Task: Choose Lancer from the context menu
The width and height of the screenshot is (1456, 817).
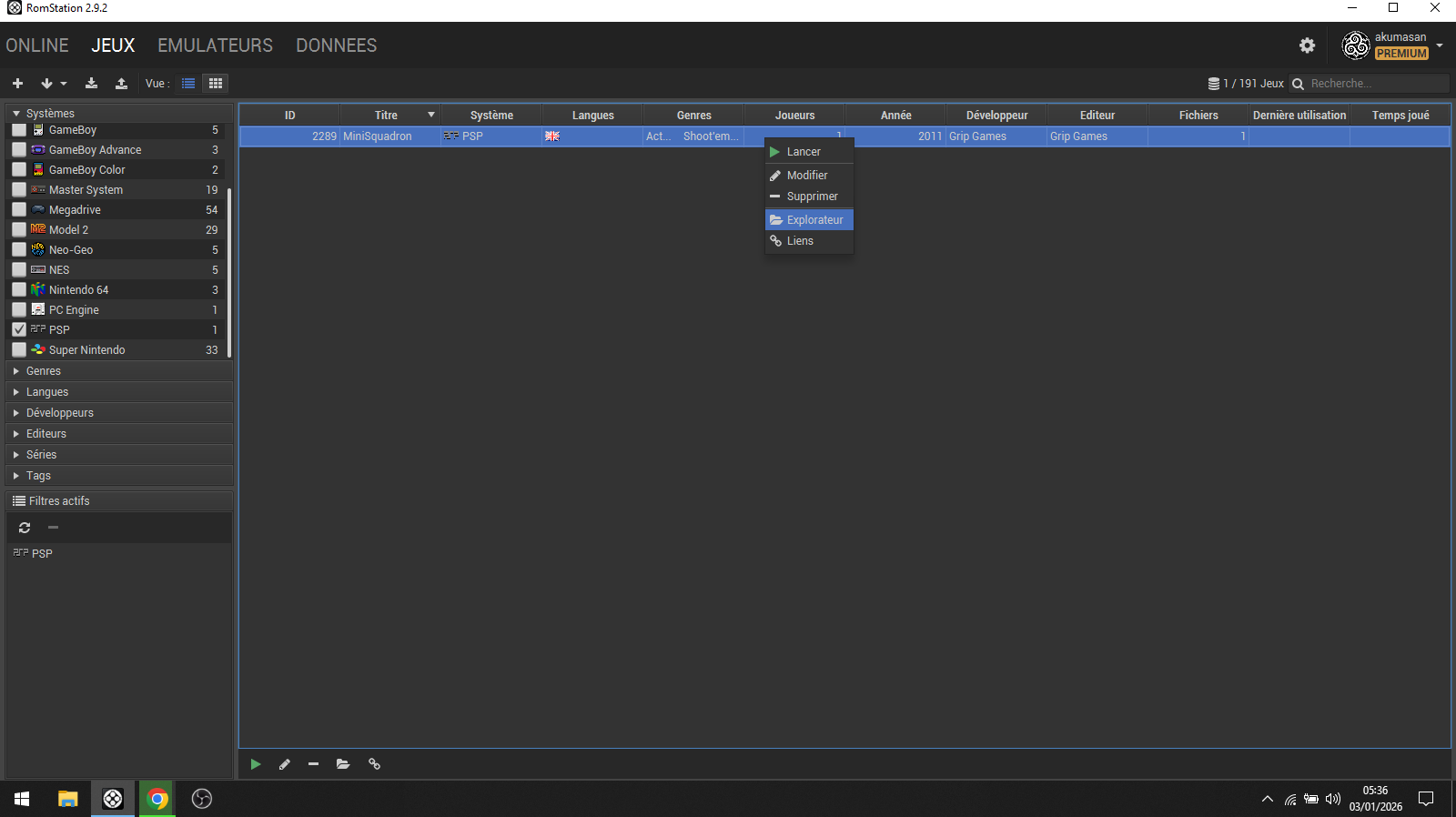Action: click(804, 152)
